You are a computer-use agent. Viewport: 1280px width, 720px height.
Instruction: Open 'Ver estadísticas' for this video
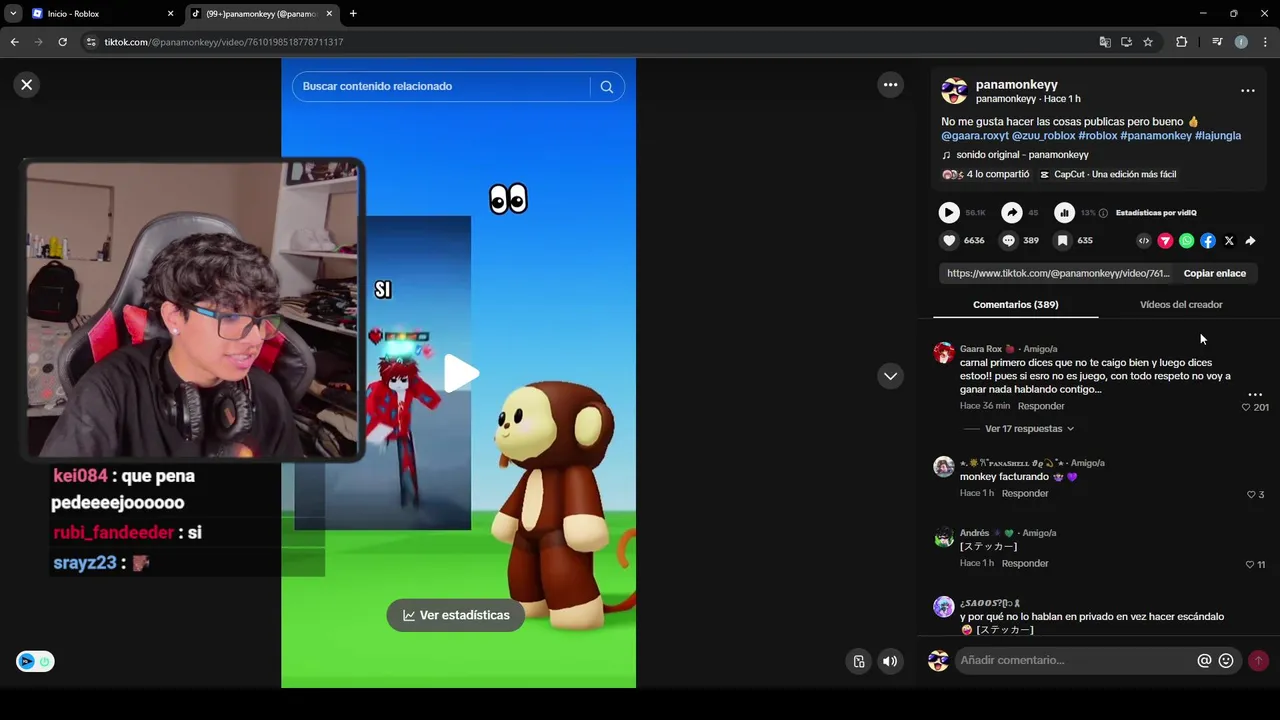coord(456,615)
